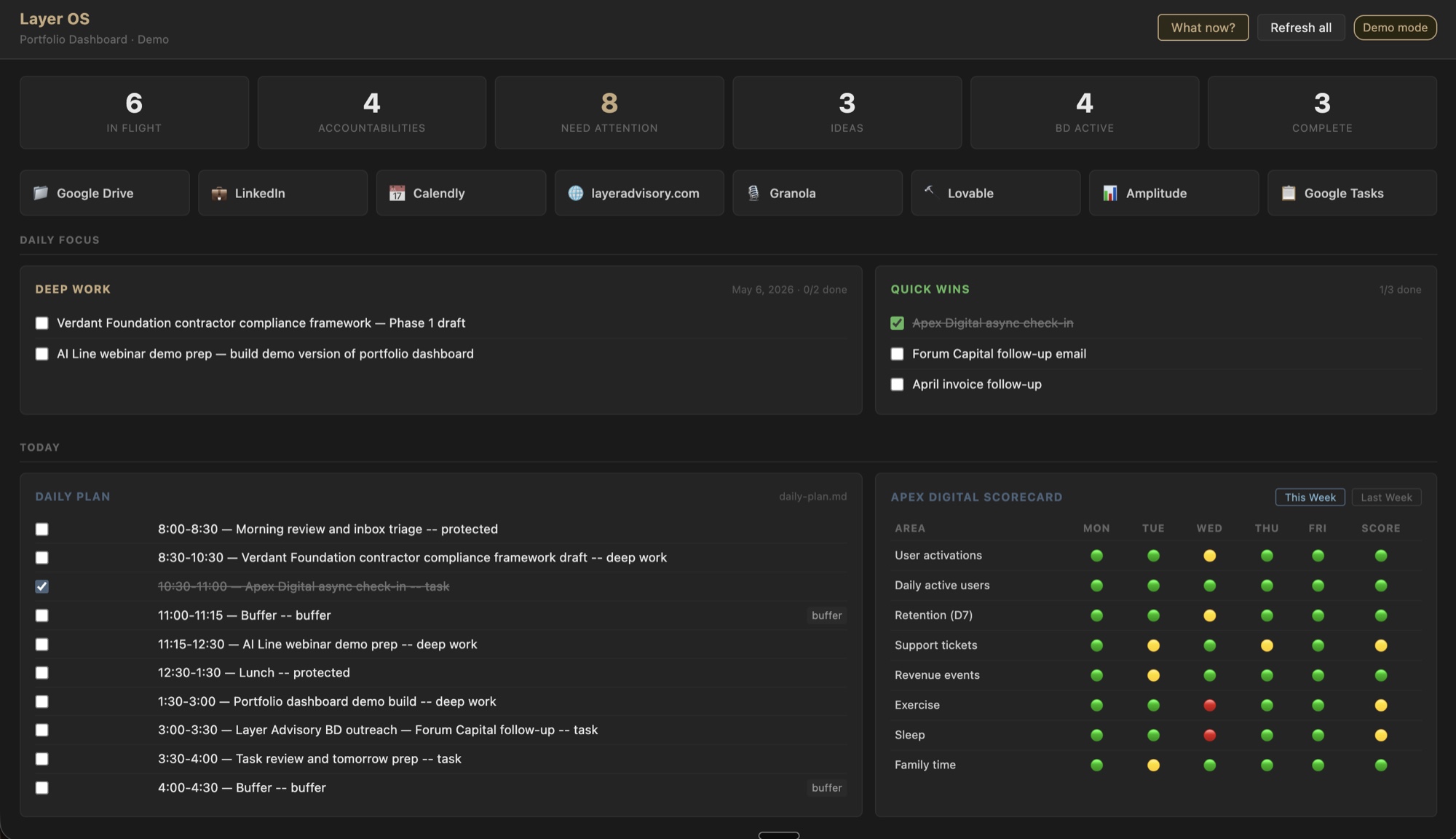
Task: Click the Family time row label
Action: (925, 765)
